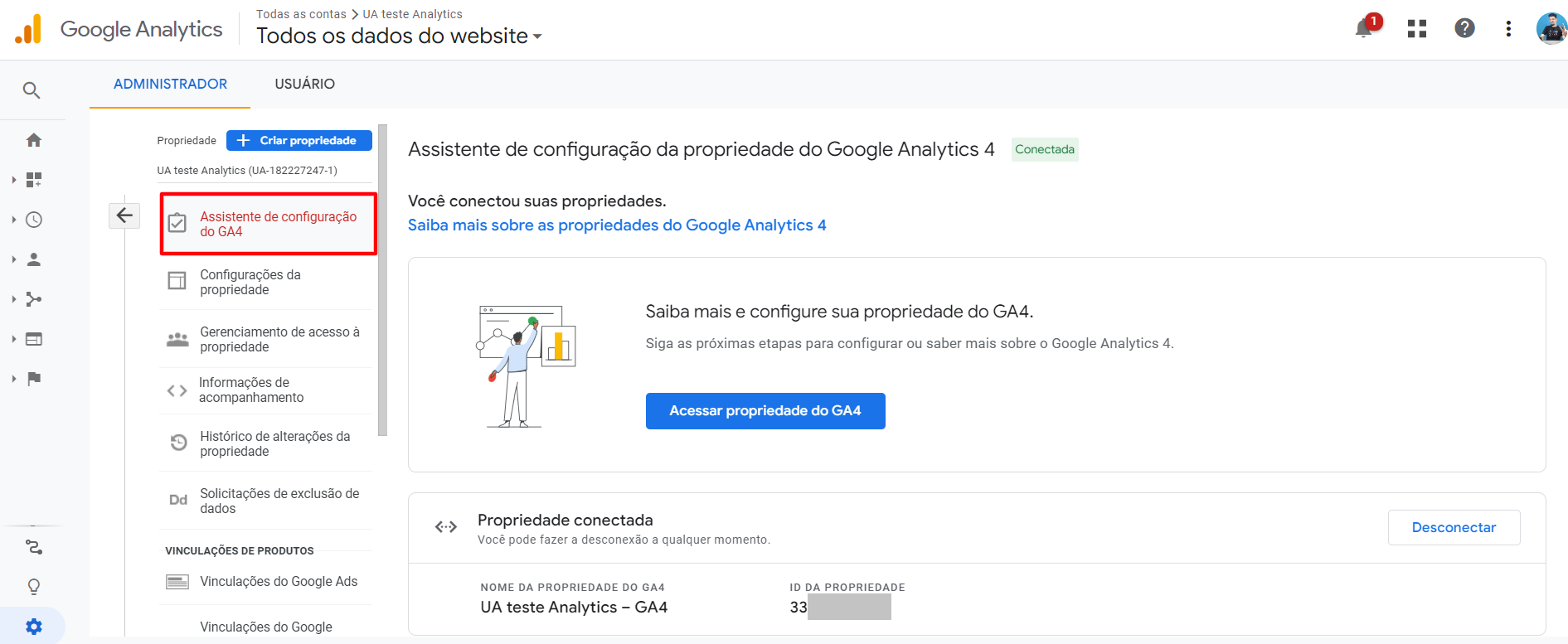Click the help question mark icon
This screenshot has height=644, width=1568.
click(x=1464, y=28)
